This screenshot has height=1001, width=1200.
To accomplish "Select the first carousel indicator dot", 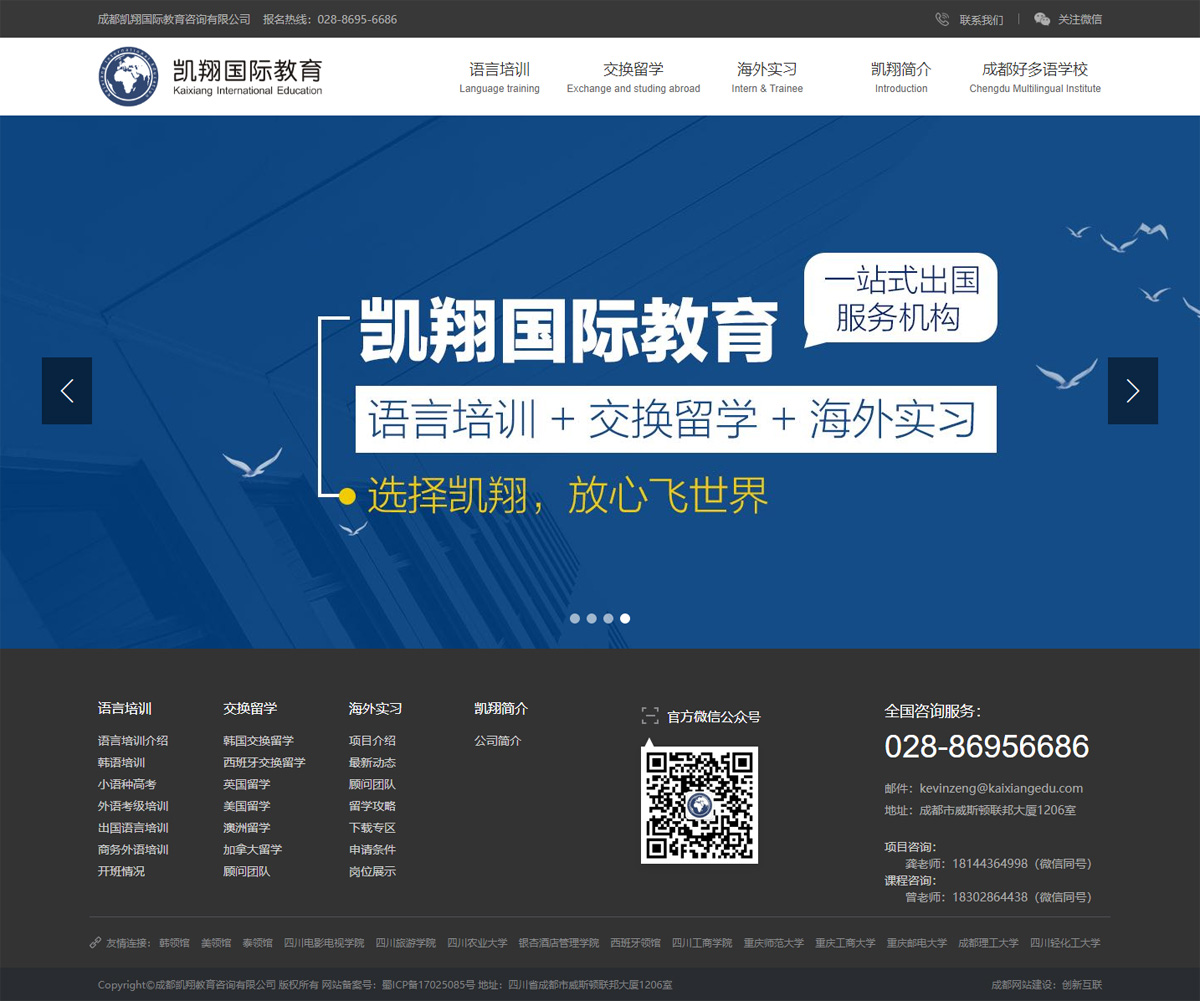I will point(575,619).
